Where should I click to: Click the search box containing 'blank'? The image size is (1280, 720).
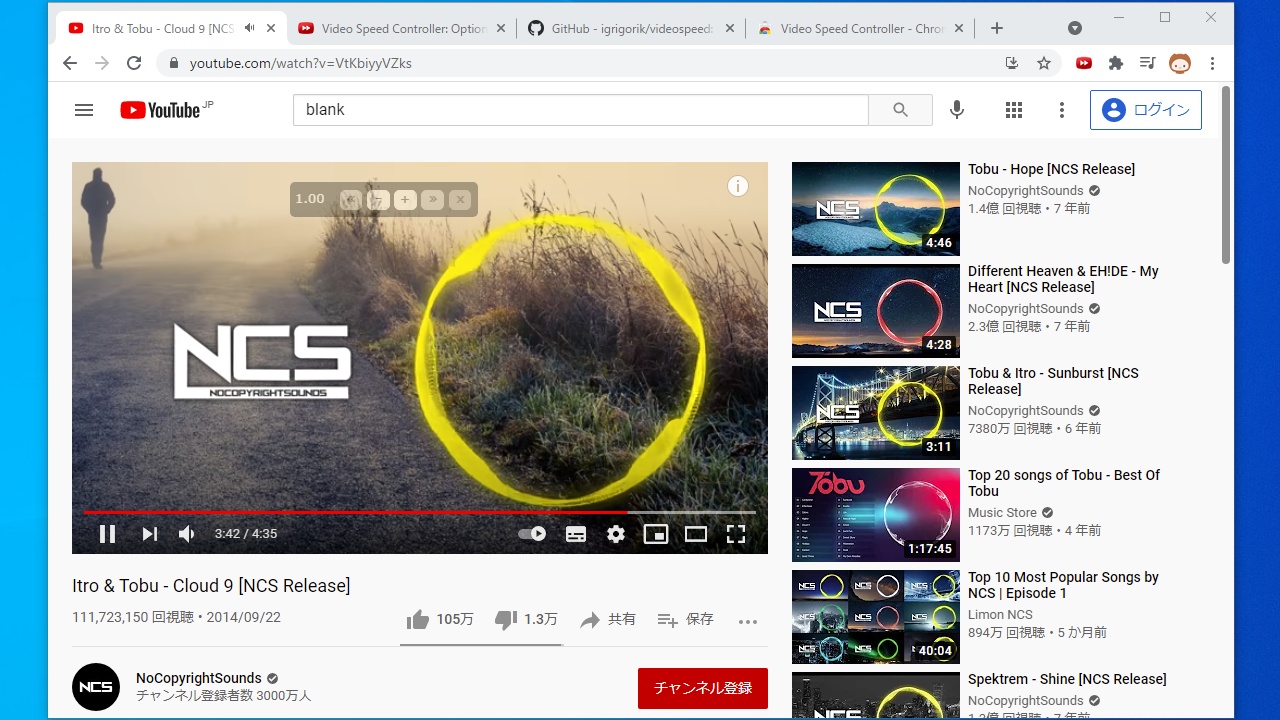point(580,110)
